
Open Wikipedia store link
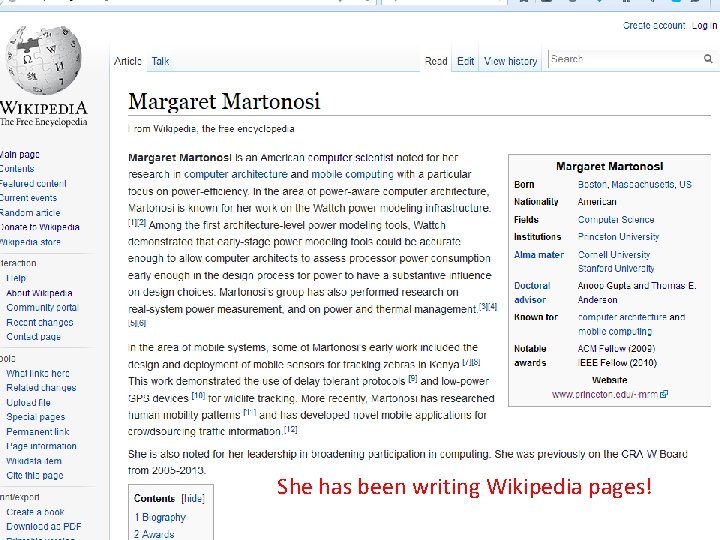pyautogui.click(x=30, y=242)
